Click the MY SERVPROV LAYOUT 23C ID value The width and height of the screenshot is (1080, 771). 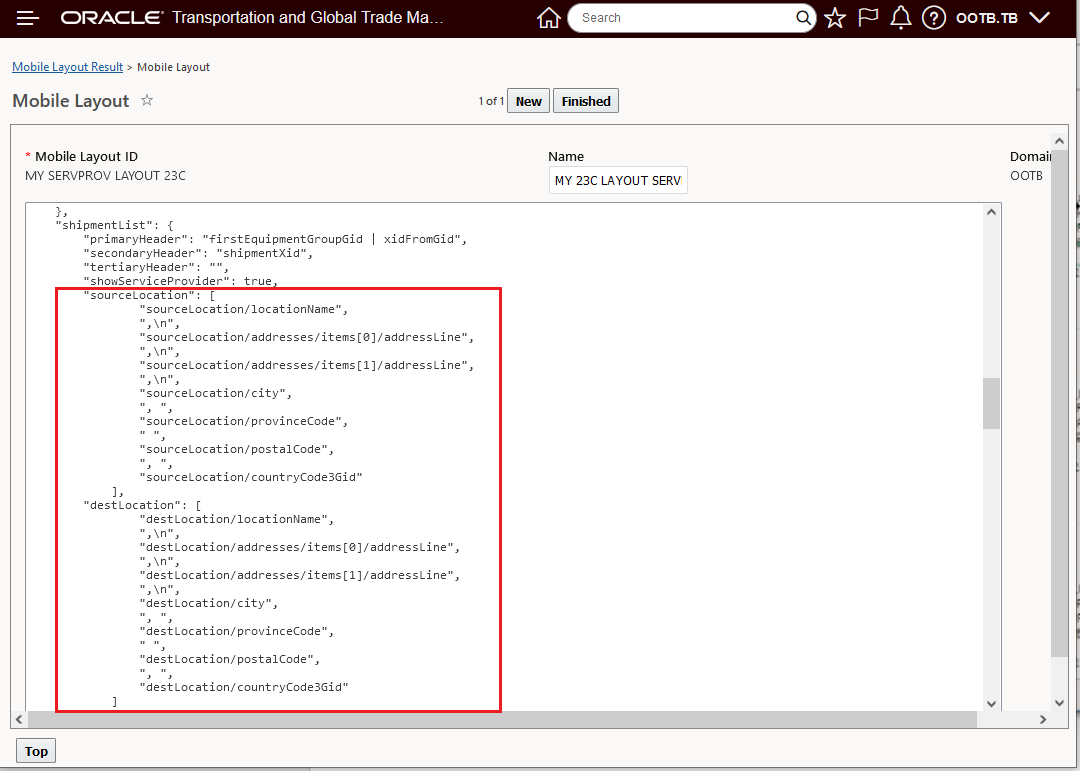105,176
